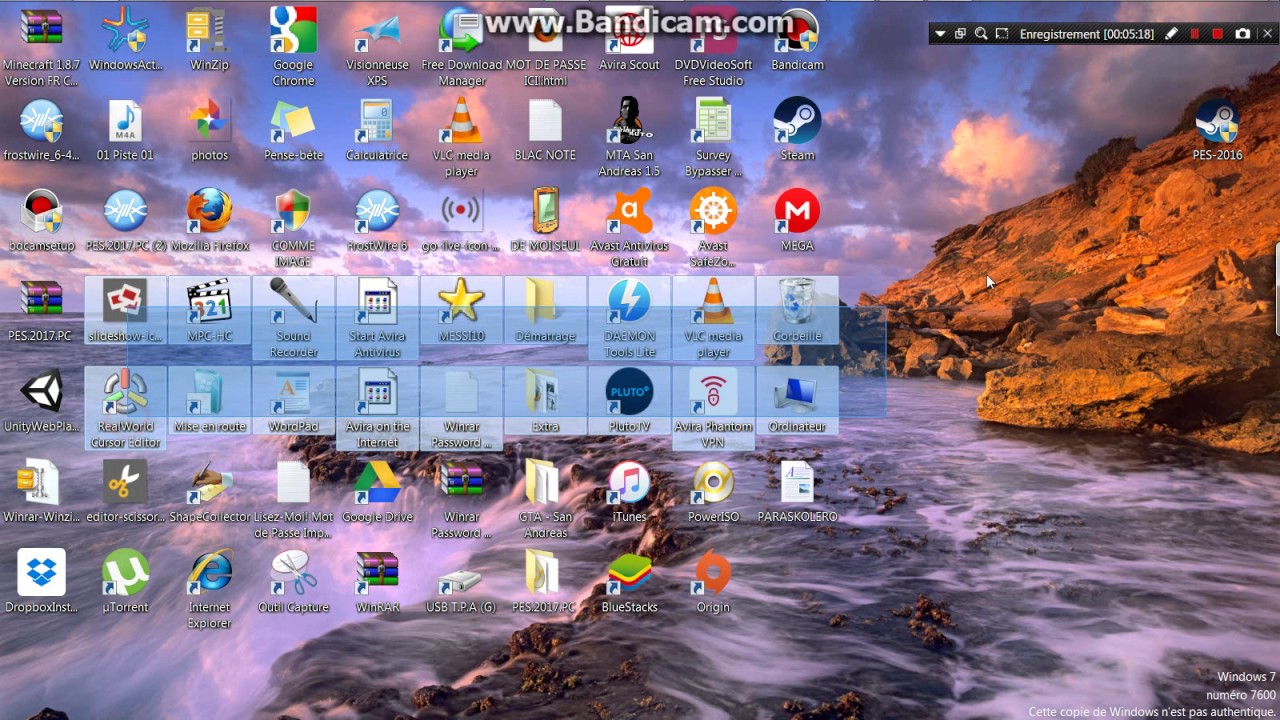
Task: Select the Pluto TV icon
Action: click(x=629, y=391)
